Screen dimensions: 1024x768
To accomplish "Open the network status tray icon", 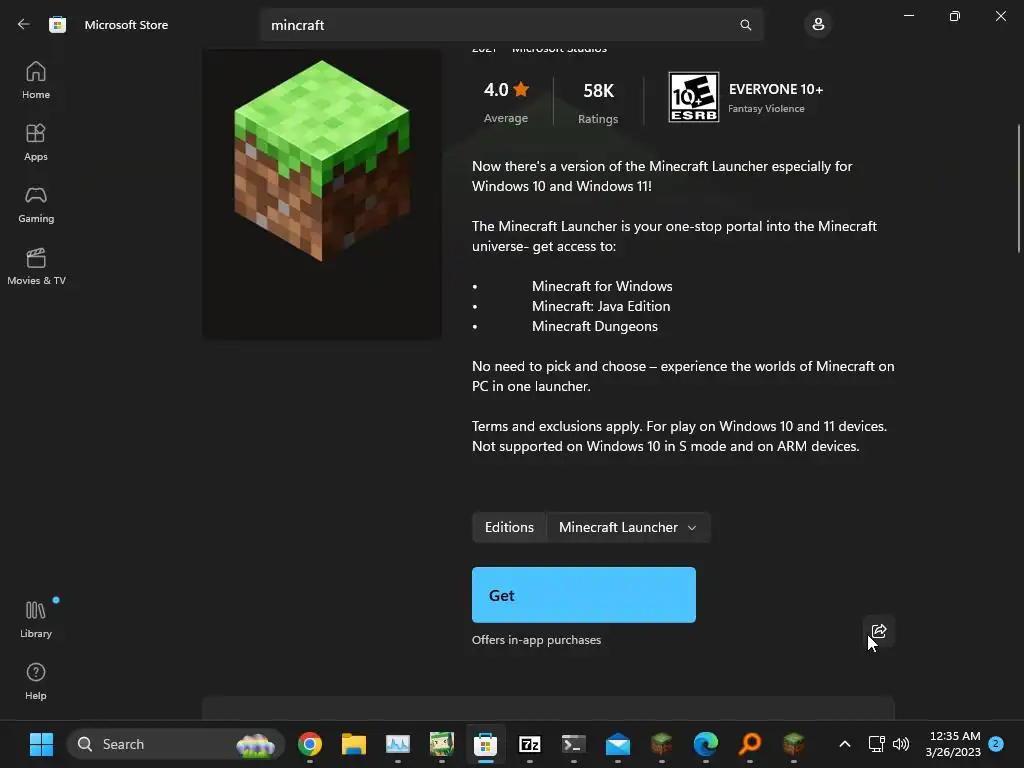I will coord(876,744).
